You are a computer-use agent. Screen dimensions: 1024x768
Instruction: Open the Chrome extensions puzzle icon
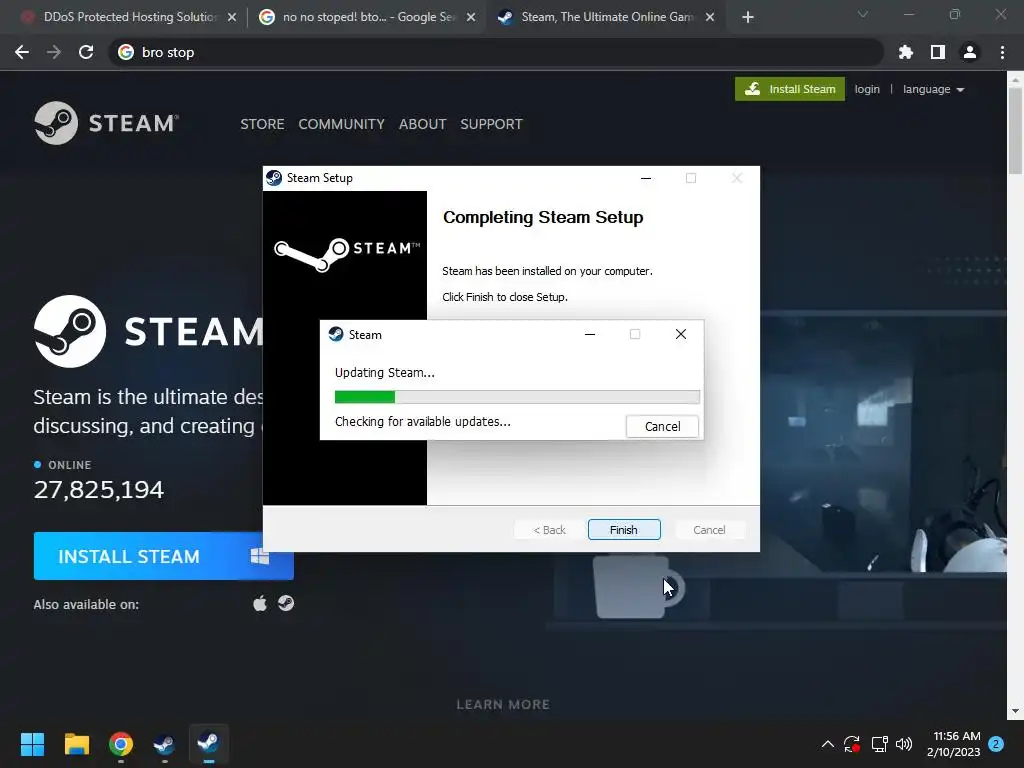pyautogui.click(x=906, y=52)
